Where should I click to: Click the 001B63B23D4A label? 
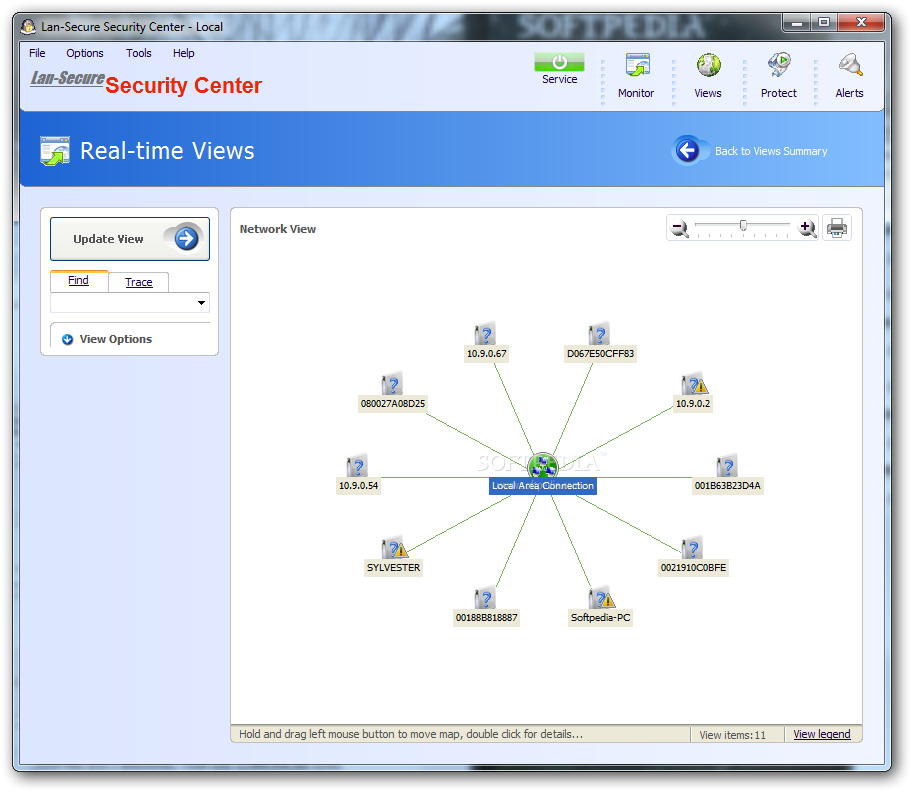[727, 486]
